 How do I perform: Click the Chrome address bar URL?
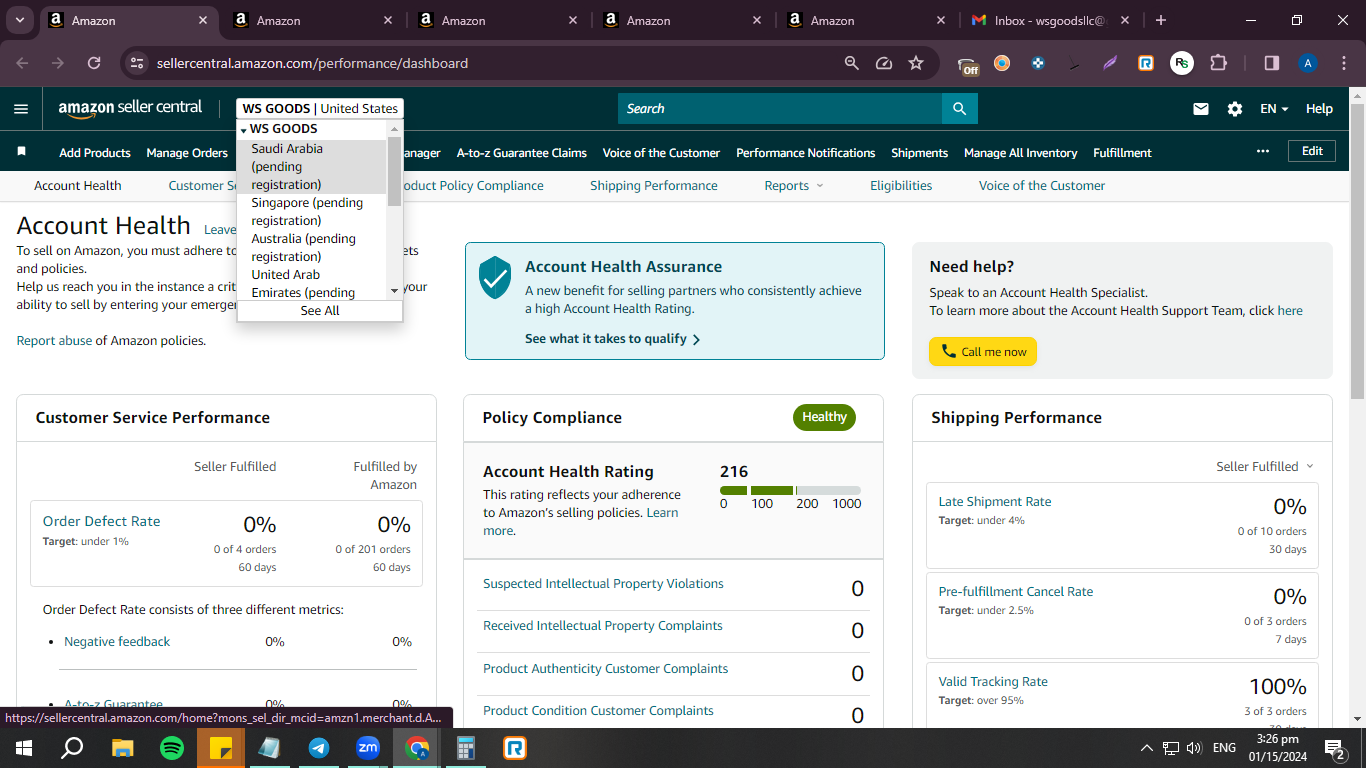[x=312, y=63]
